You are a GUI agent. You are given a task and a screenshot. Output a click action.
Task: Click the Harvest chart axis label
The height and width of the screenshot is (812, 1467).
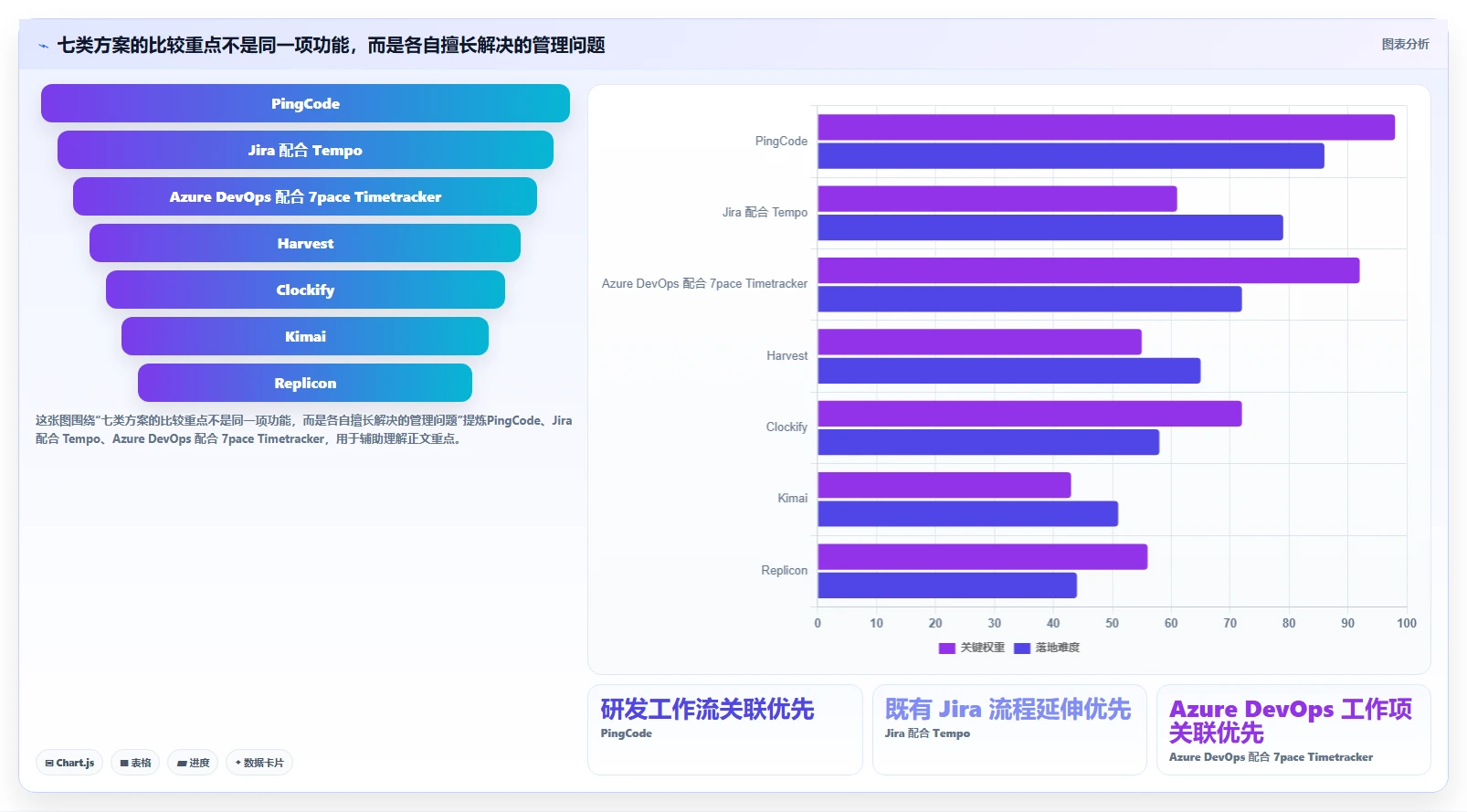click(x=786, y=356)
